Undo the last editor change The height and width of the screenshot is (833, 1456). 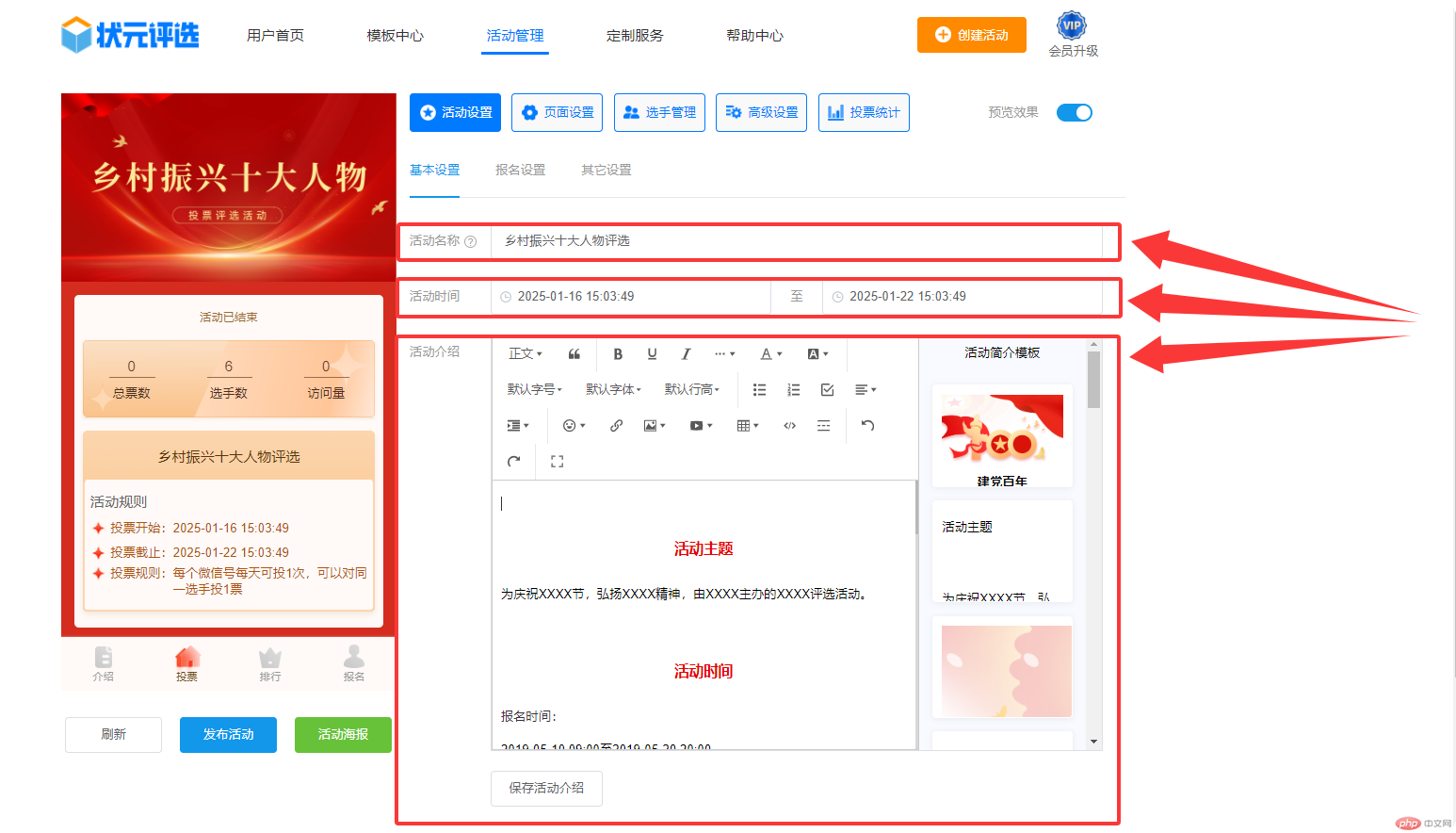click(x=867, y=426)
